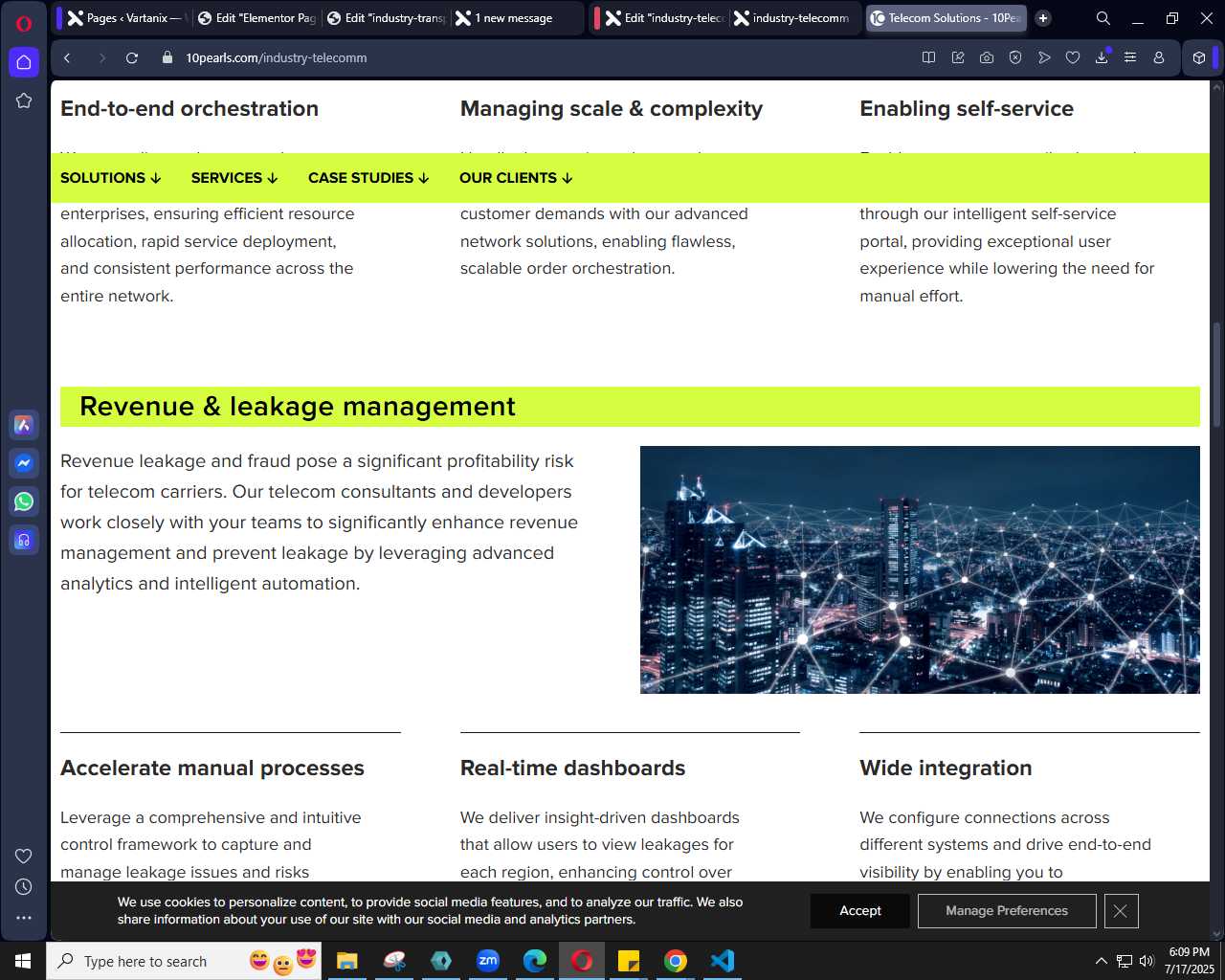The width and height of the screenshot is (1225, 980).
Task: Open Easy Setup sliders icon
Action: pyautogui.click(x=1130, y=58)
